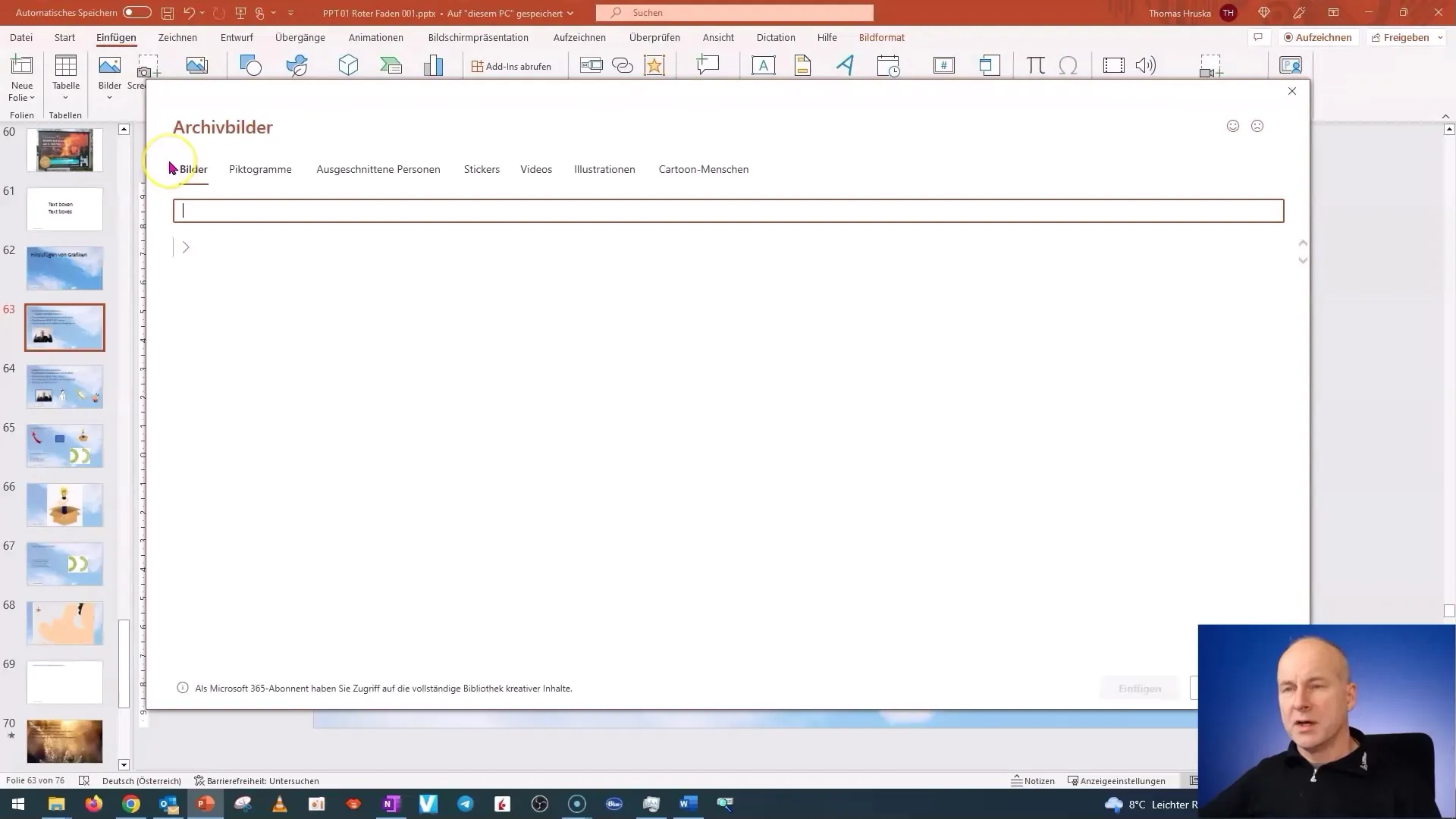Viewport: 1456px width, 819px height.
Task: Open the Piktogramme duck icon in ribbon
Action: 297,66
